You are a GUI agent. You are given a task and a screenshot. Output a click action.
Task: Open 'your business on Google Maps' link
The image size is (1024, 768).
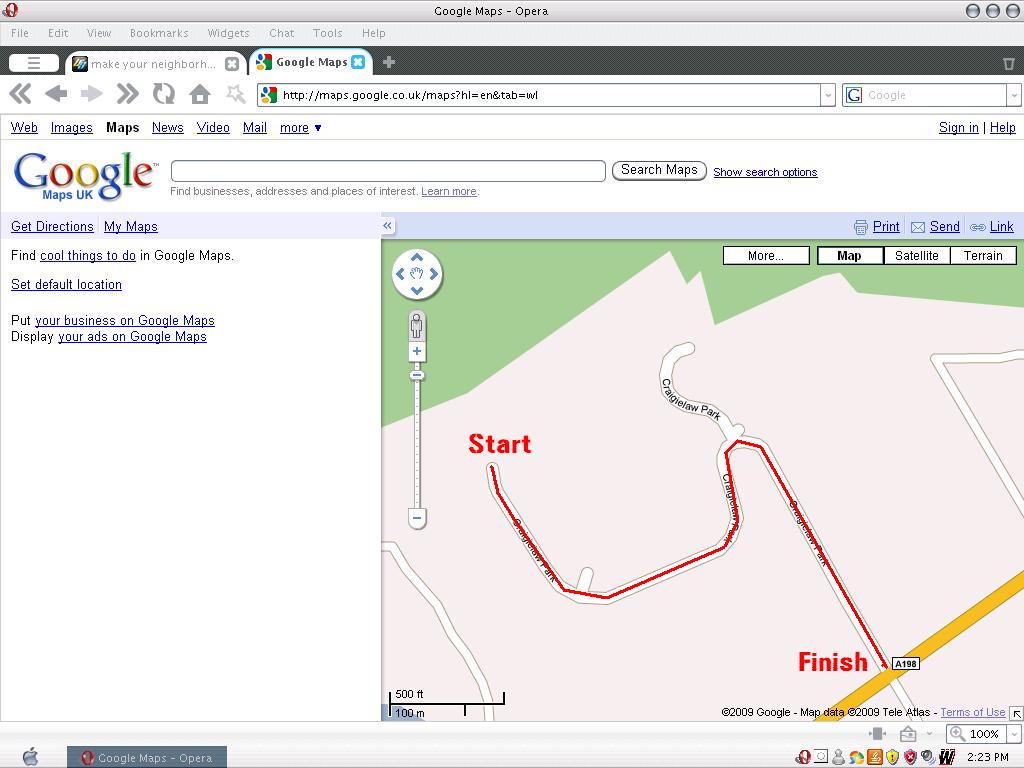pyautogui.click(x=125, y=320)
